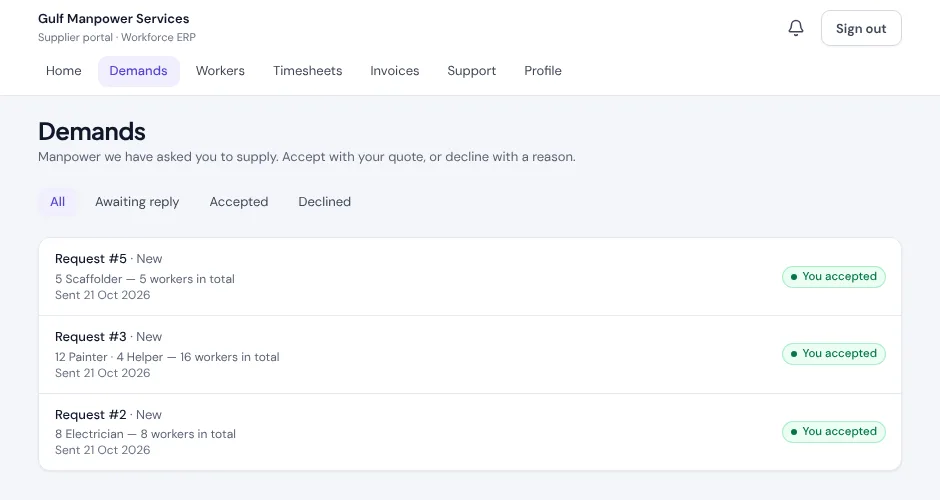The width and height of the screenshot is (940, 500).
Task: Open Request #5 row title
Action: 91,259
